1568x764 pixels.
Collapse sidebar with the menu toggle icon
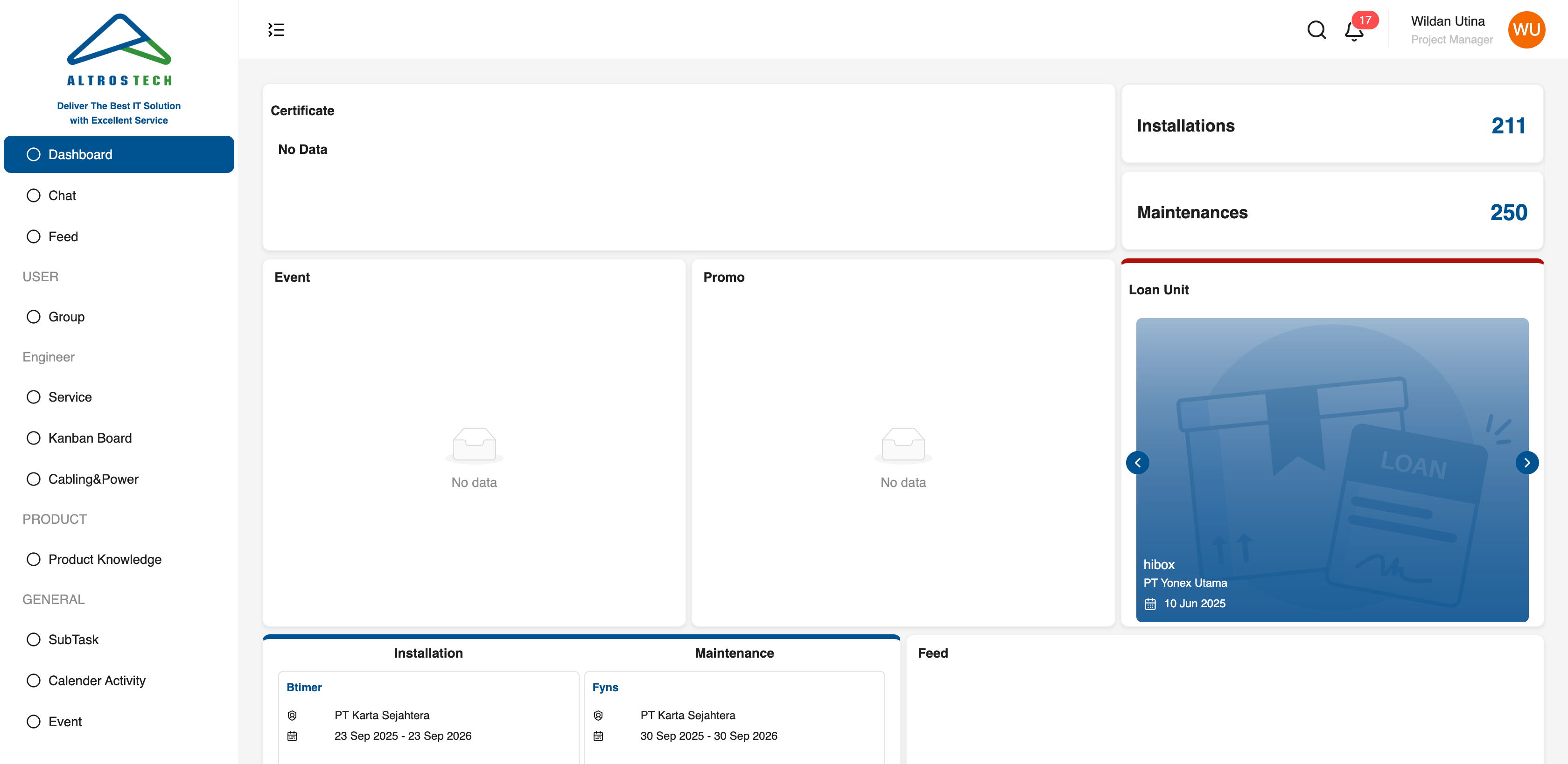pos(276,30)
